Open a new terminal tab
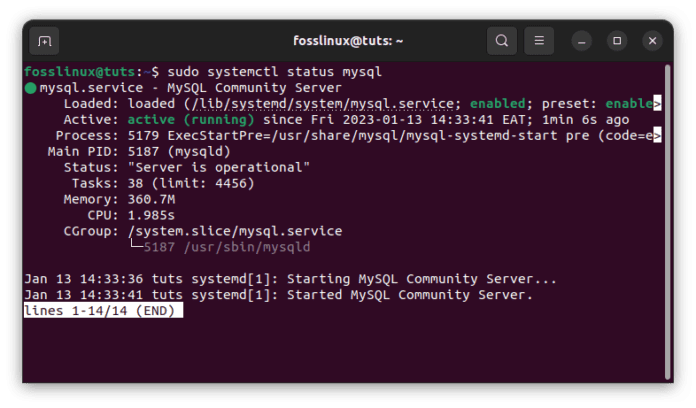This screenshot has width=696, height=408. tap(44, 42)
